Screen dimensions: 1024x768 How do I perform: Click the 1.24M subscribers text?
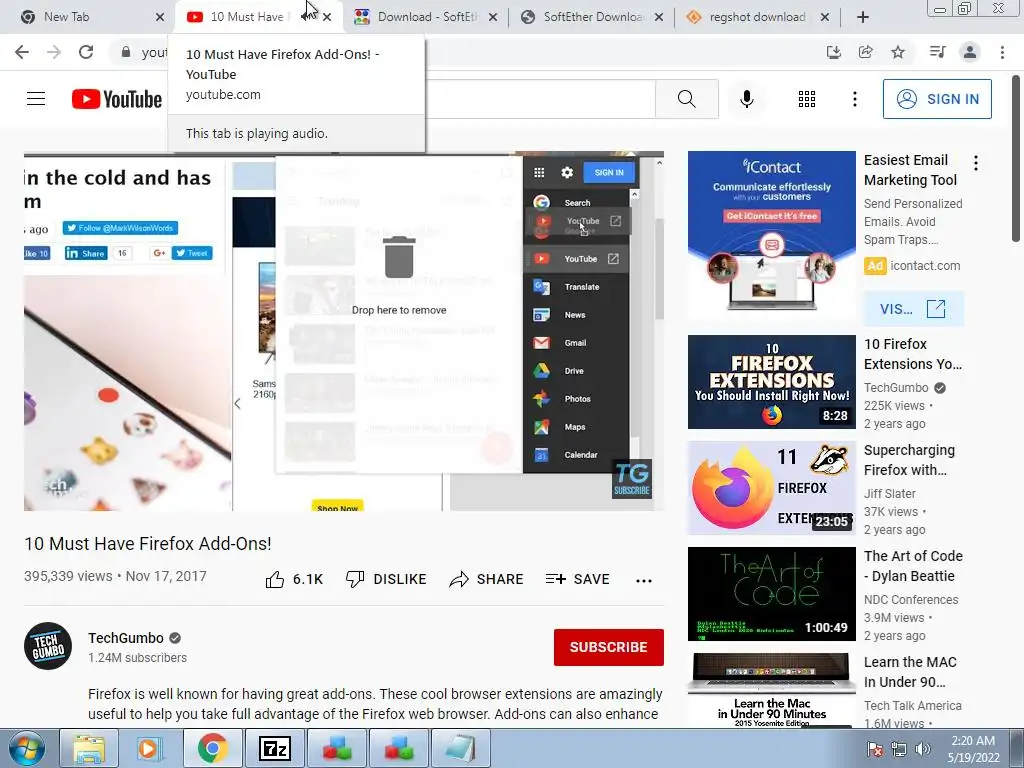coord(137,658)
